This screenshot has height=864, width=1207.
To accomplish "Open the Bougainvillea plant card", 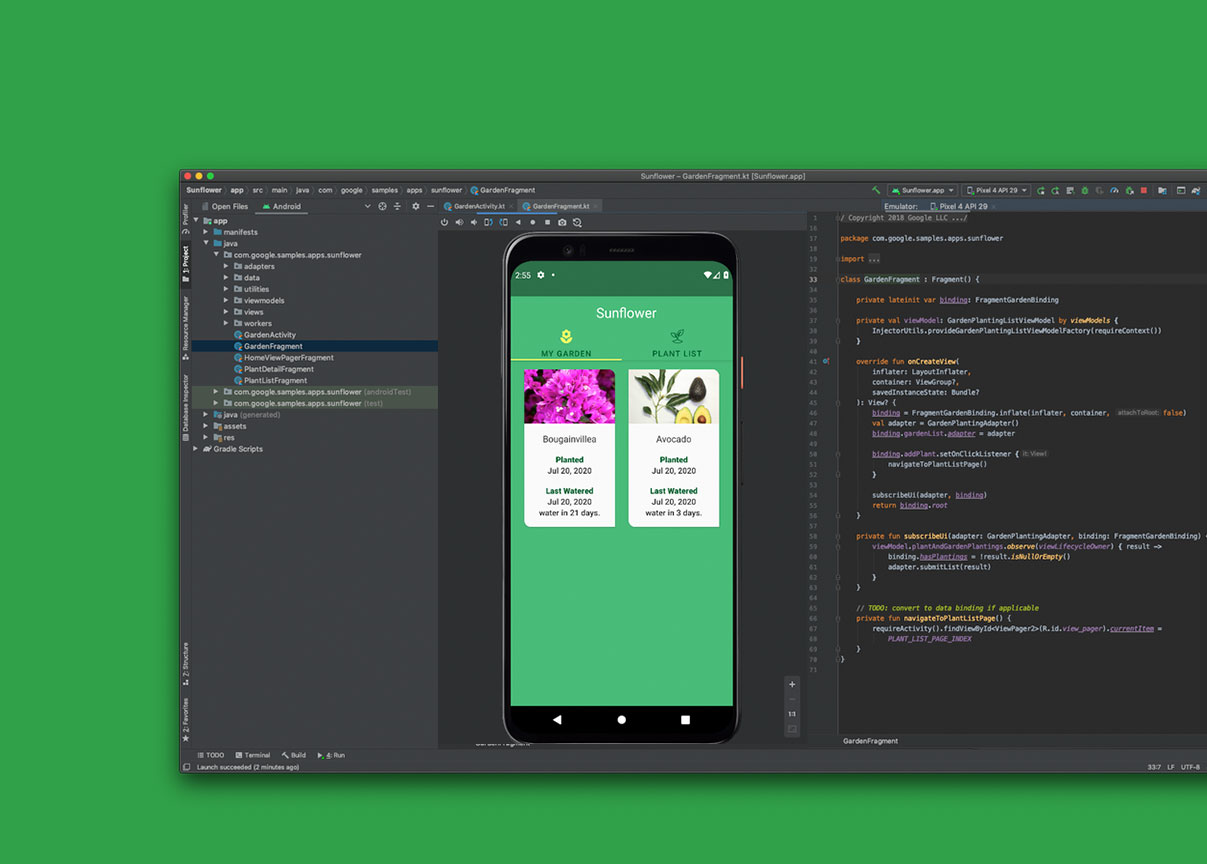I will coord(569,448).
